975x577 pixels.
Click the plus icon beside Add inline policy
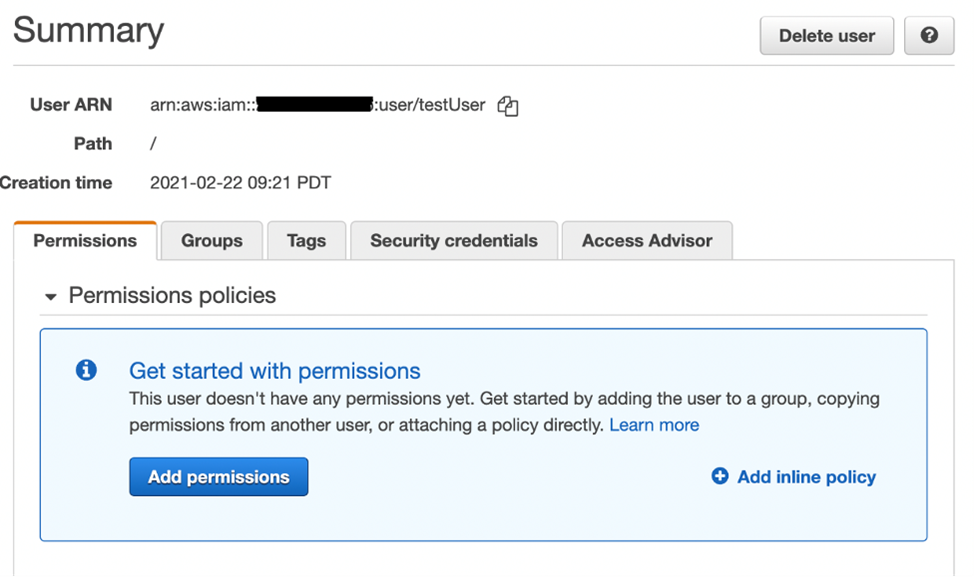click(x=720, y=477)
